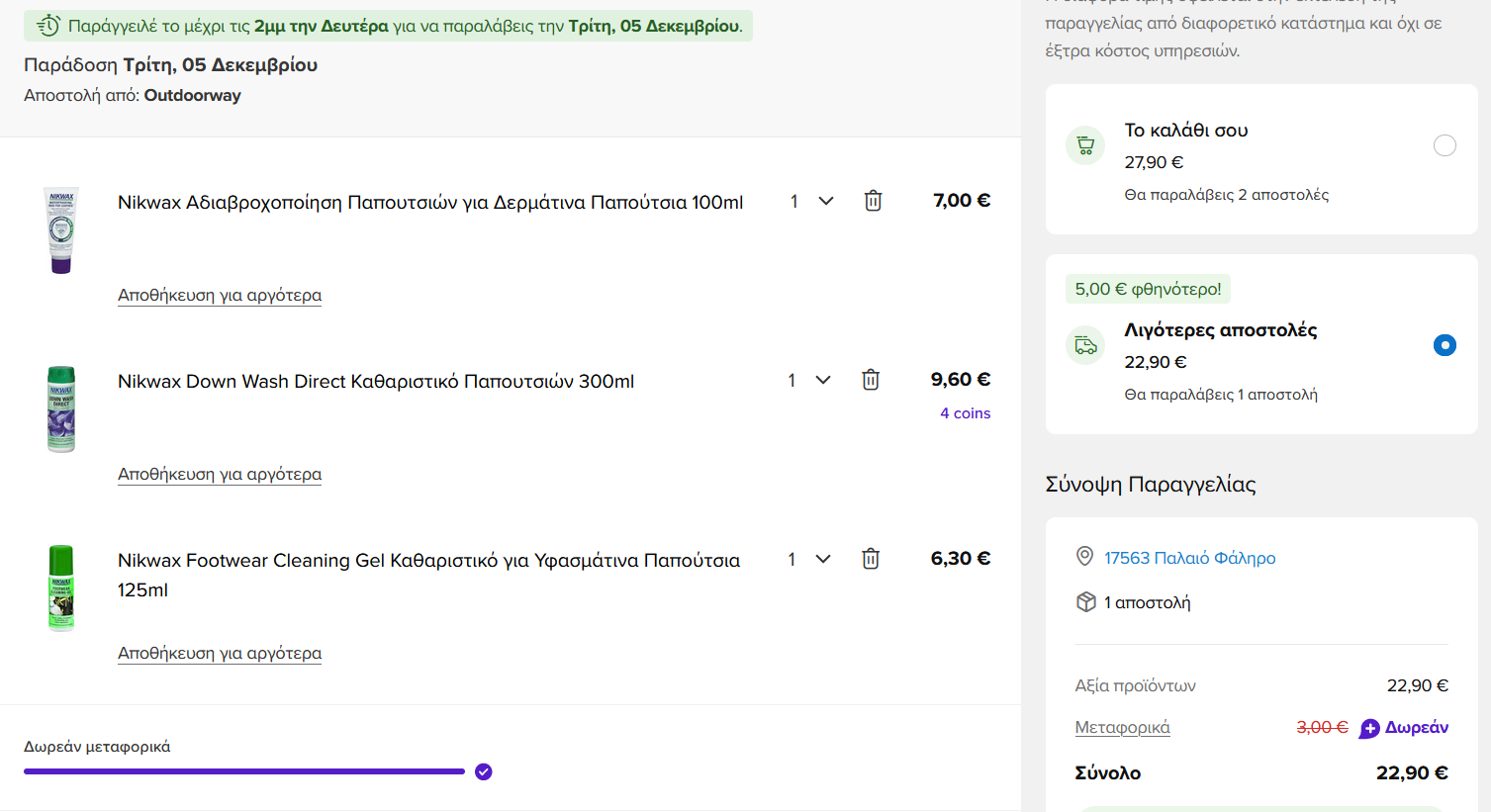Delete Nikwax Αδιαβροχοποίηση 100ml with trash icon
1491x812 pixels.
873,201
